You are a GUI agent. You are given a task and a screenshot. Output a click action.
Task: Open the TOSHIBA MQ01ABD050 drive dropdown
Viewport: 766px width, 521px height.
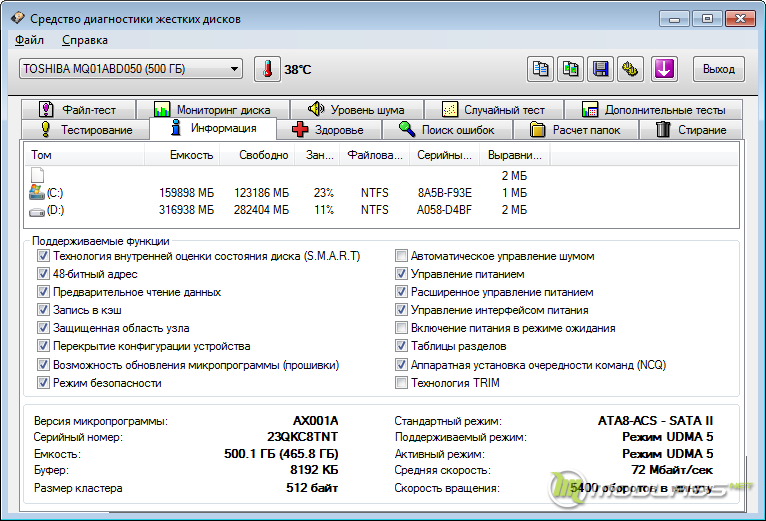click(131, 69)
